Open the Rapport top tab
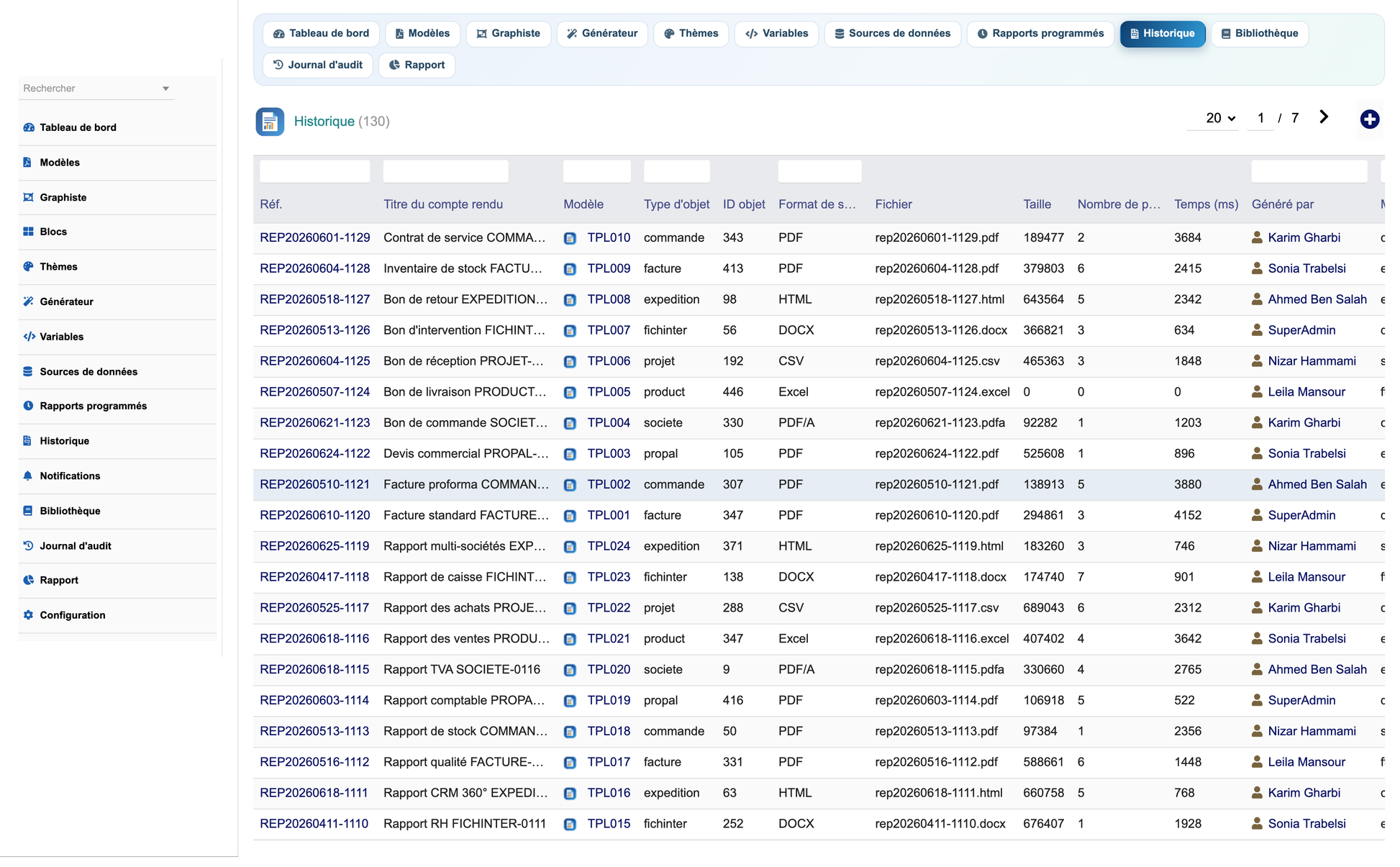Image resolution: width=1400 pixels, height=867 pixels. click(x=417, y=65)
